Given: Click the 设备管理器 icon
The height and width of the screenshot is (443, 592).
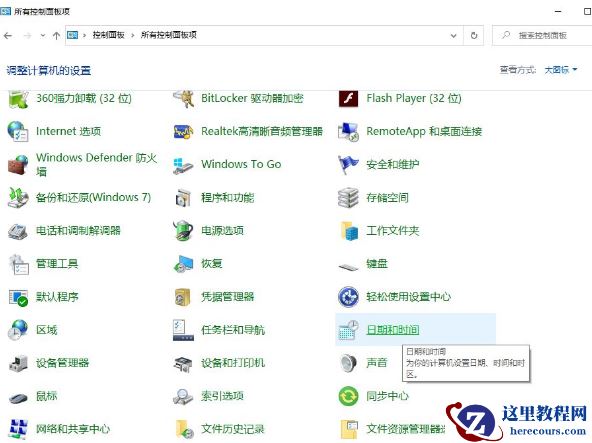Looking at the screenshot, I should pyautogui.click(x=18, y=363).
